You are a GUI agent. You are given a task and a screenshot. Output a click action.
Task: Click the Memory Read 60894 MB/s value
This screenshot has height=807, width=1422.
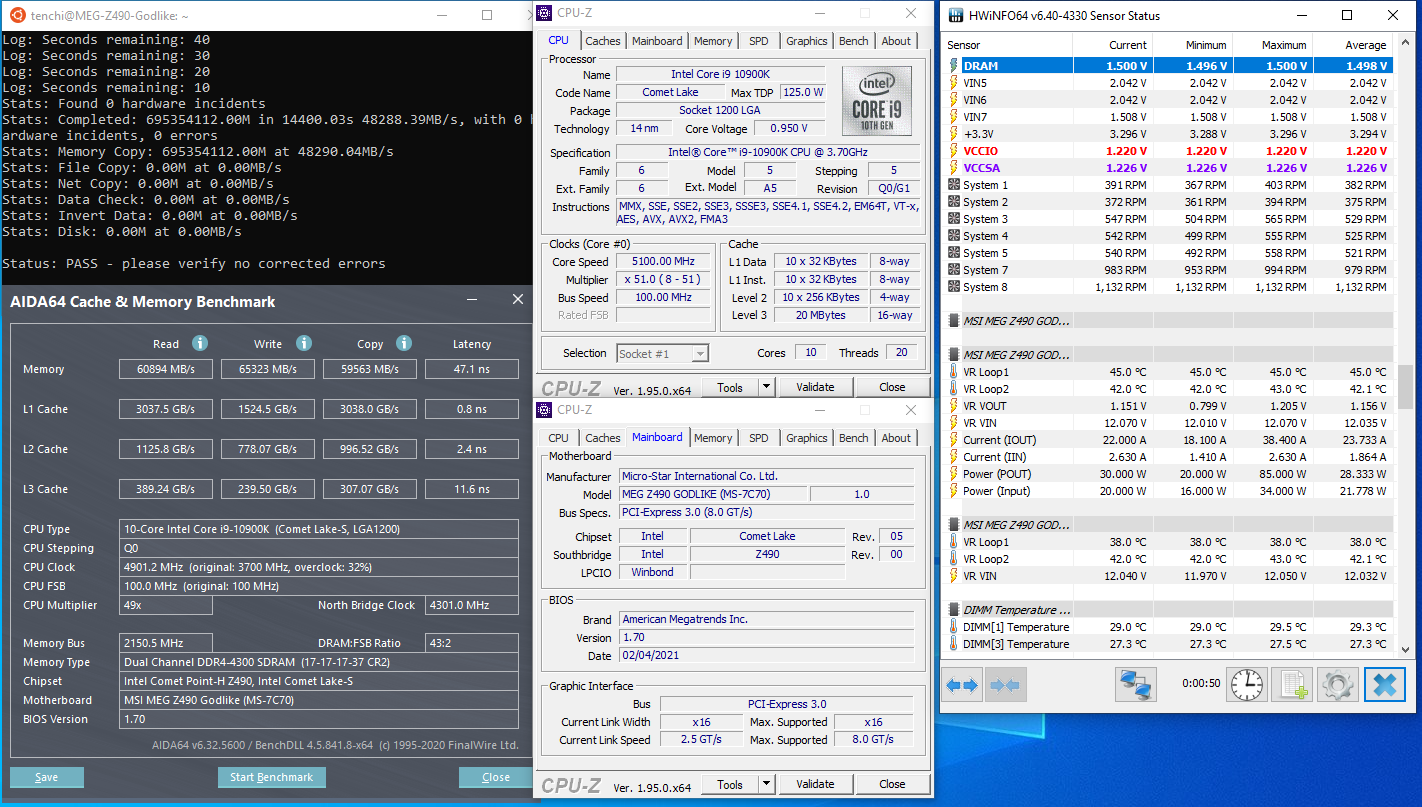pos(166,369)
